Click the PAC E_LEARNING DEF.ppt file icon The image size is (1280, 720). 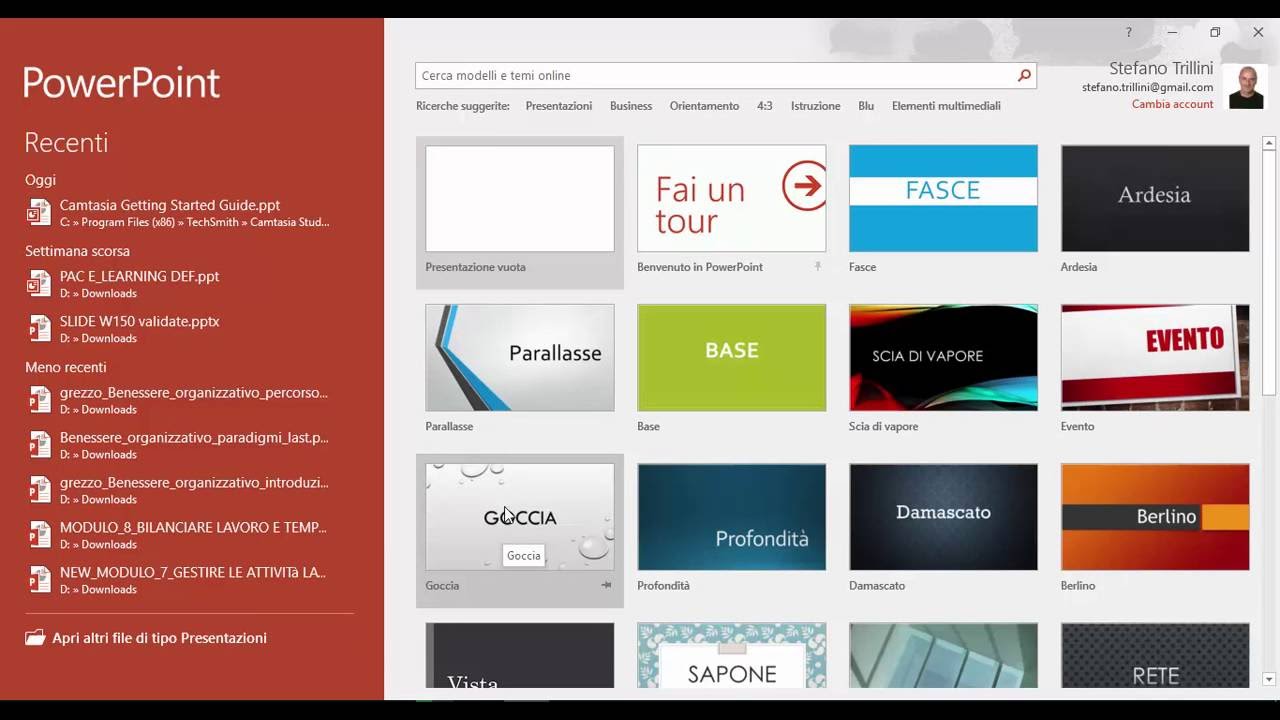tap(38, 283)
